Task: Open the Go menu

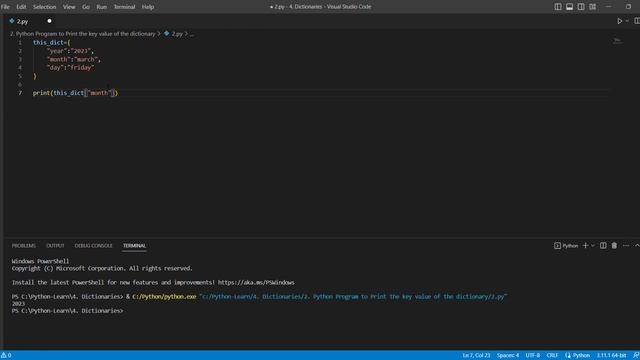Action: [86, 7]
